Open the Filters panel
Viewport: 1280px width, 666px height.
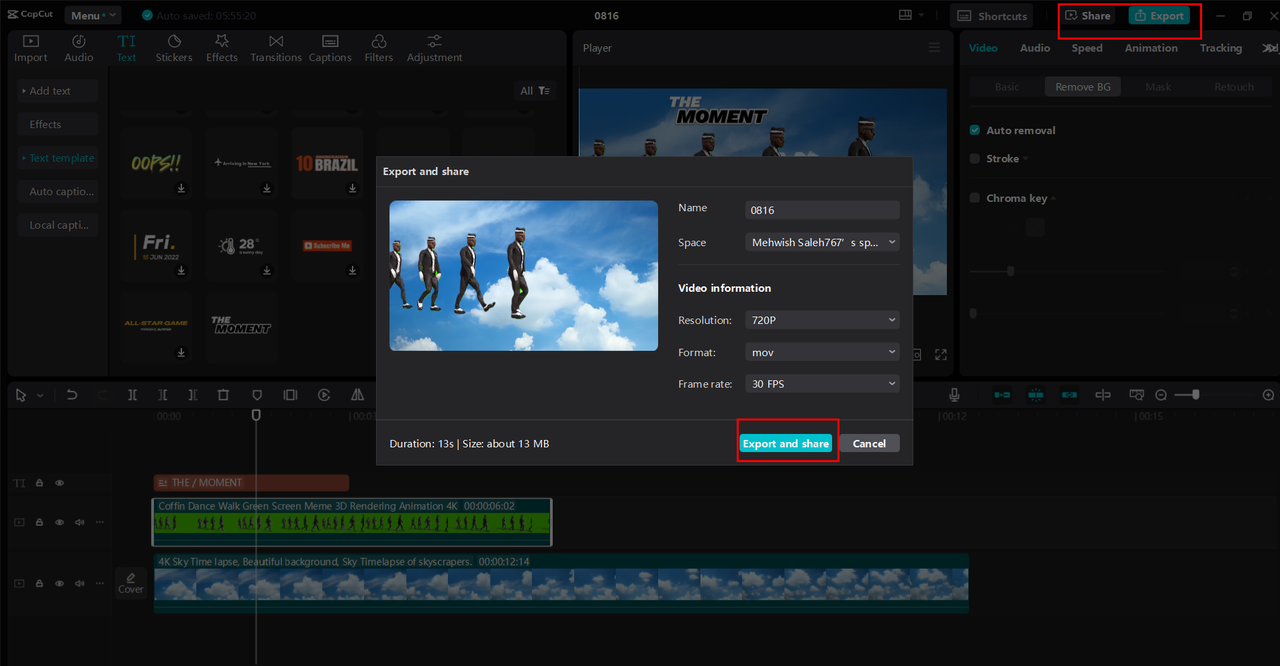click(x=379, y=48)
